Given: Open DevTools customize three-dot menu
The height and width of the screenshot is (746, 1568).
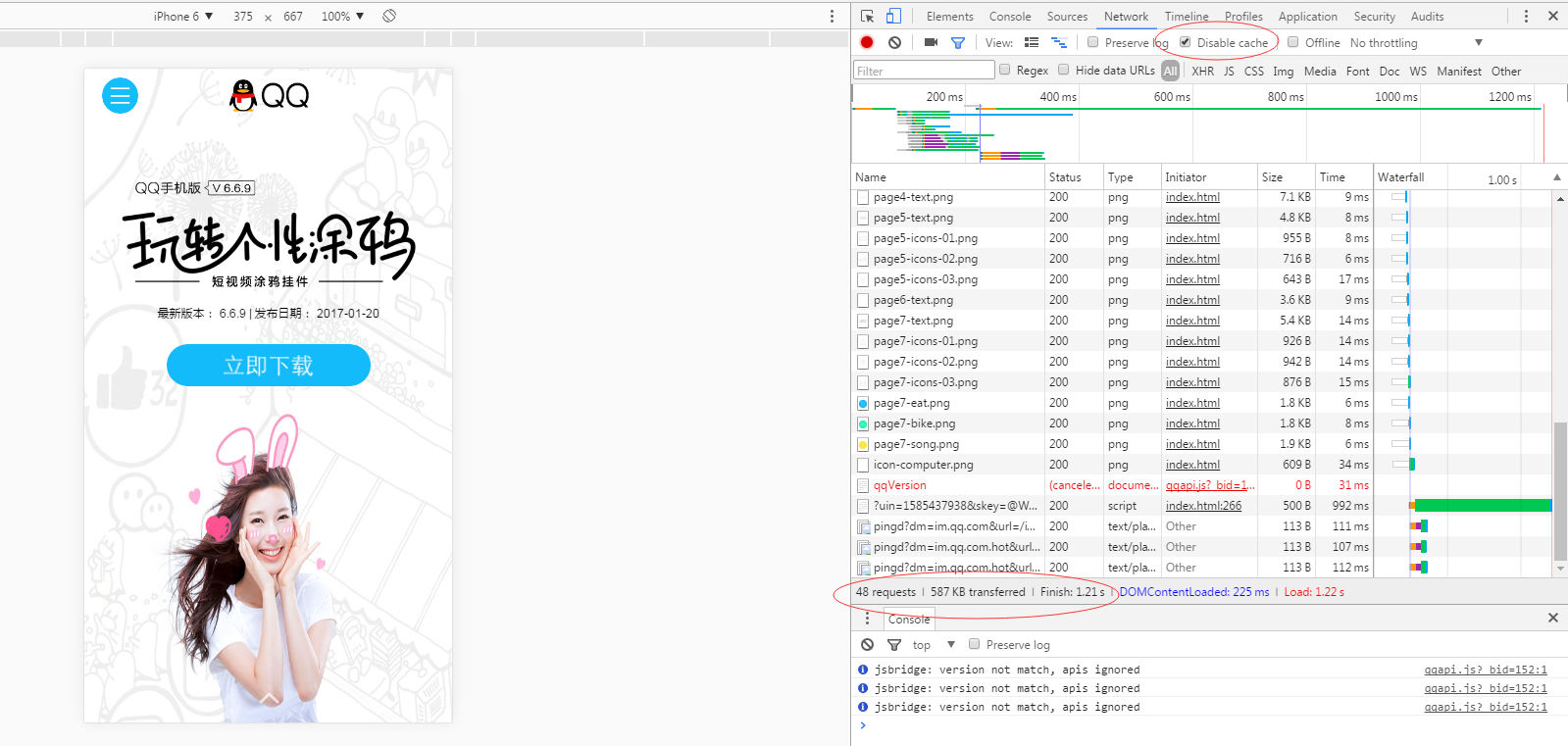Looking at the screenshot, I should click(x=1526, y=16).
